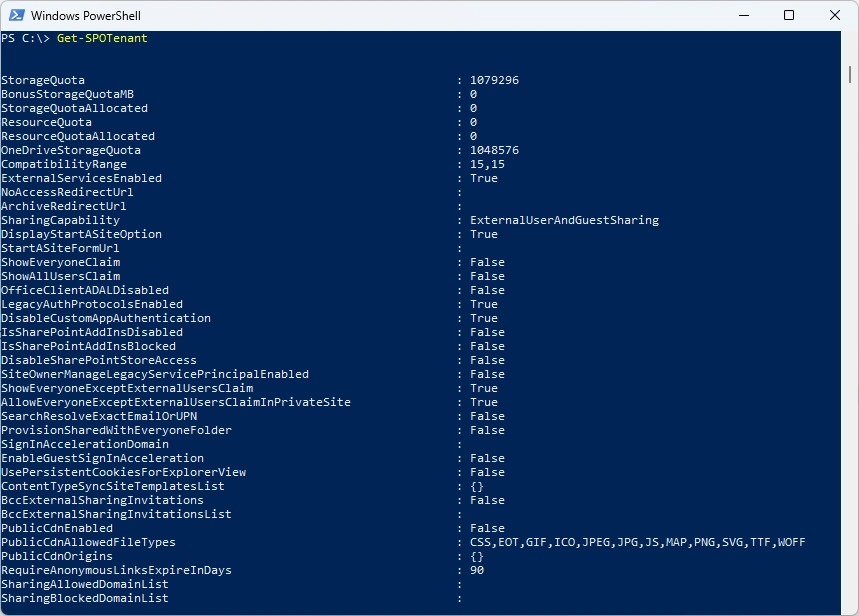Click the ExternalUserAndGuestSharing value
859x616 pixels.
tap(564, 220)
